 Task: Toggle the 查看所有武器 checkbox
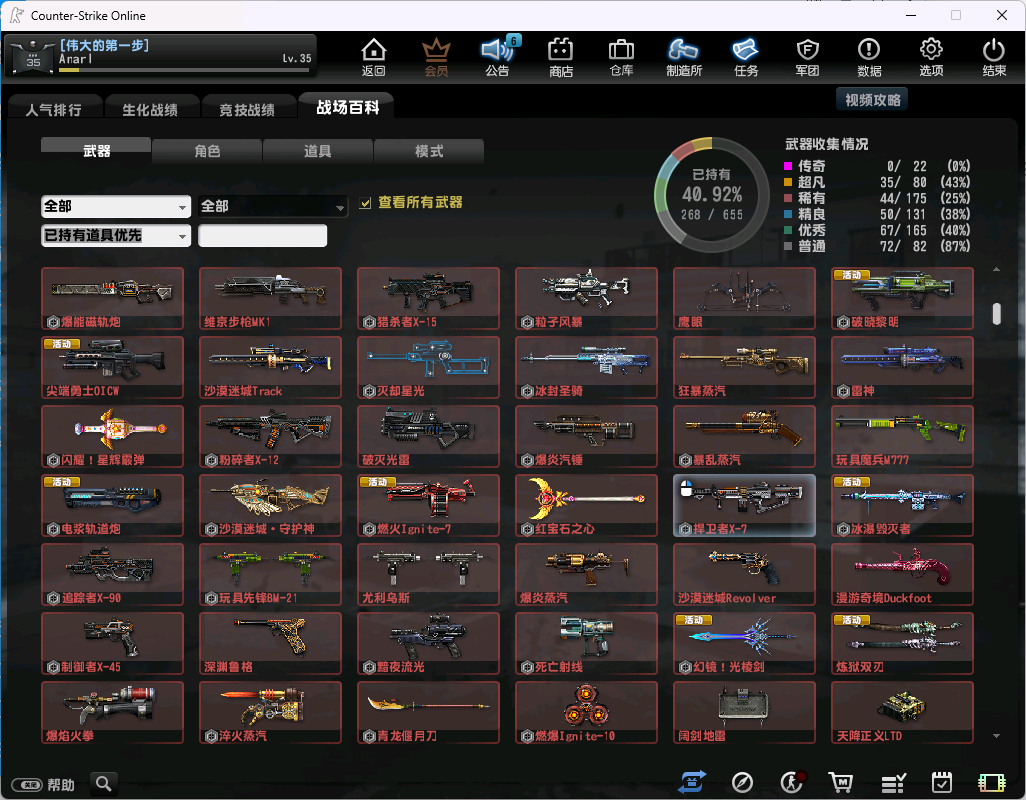[365, 203]
